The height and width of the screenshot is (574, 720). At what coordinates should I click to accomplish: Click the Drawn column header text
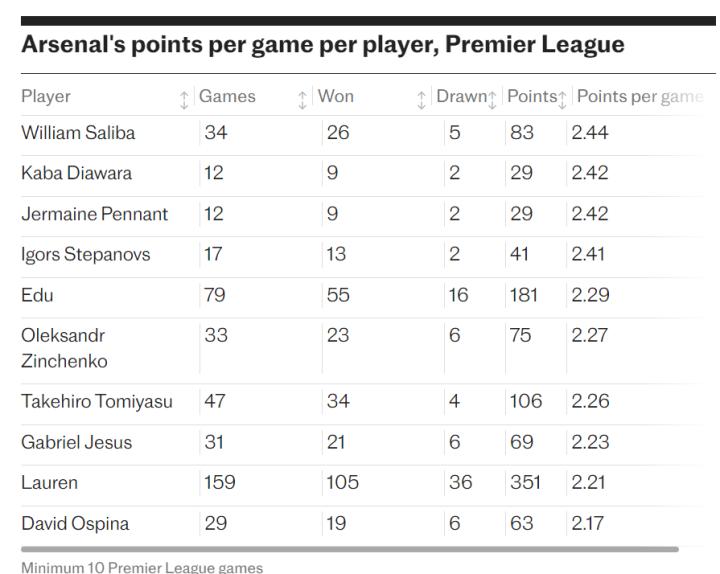[x=460, y=97]
